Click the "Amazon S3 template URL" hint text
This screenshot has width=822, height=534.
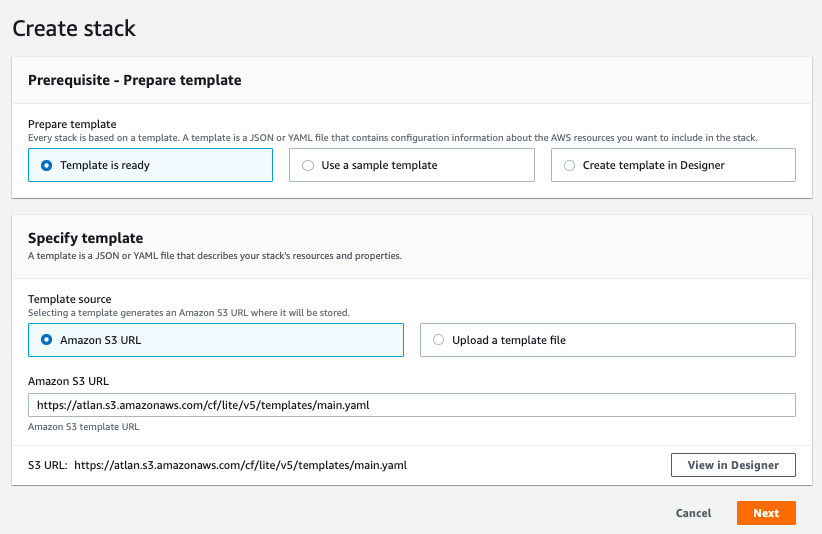(84, 427)
